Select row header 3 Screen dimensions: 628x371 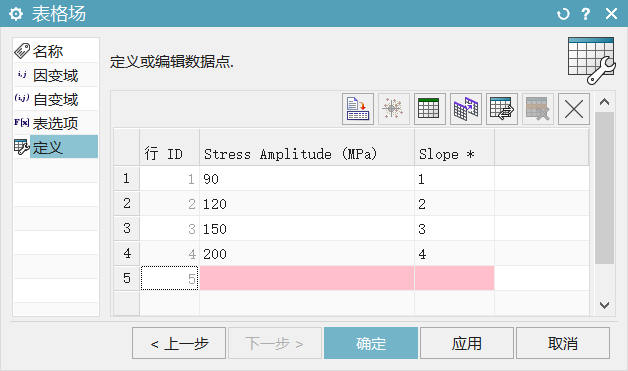coord(127,228)
